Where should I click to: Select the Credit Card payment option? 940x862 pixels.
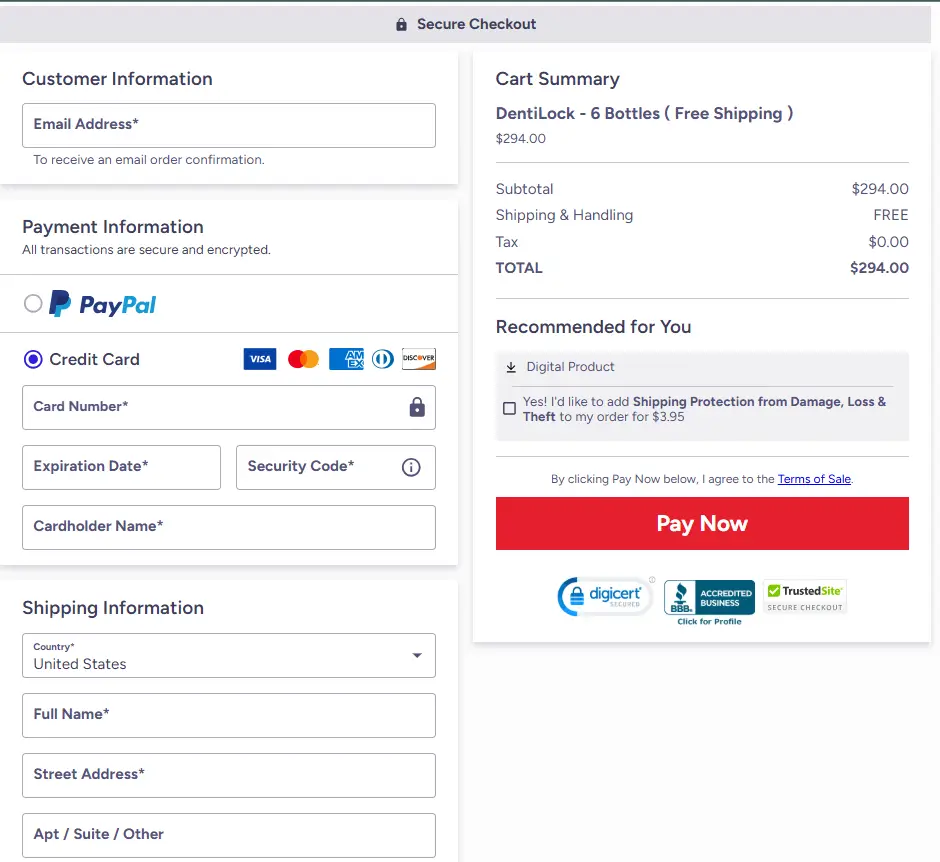tap(31, 359)
